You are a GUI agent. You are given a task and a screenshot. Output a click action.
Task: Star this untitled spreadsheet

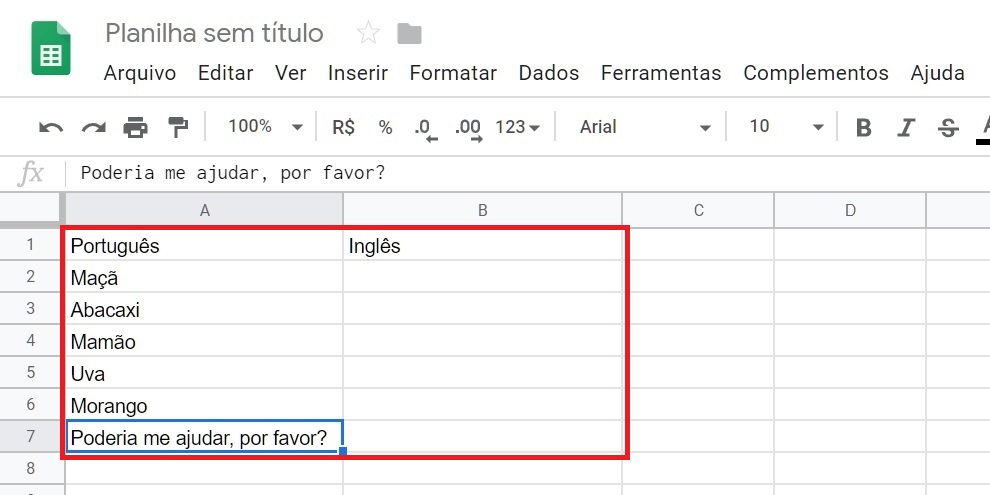point(368,34)
